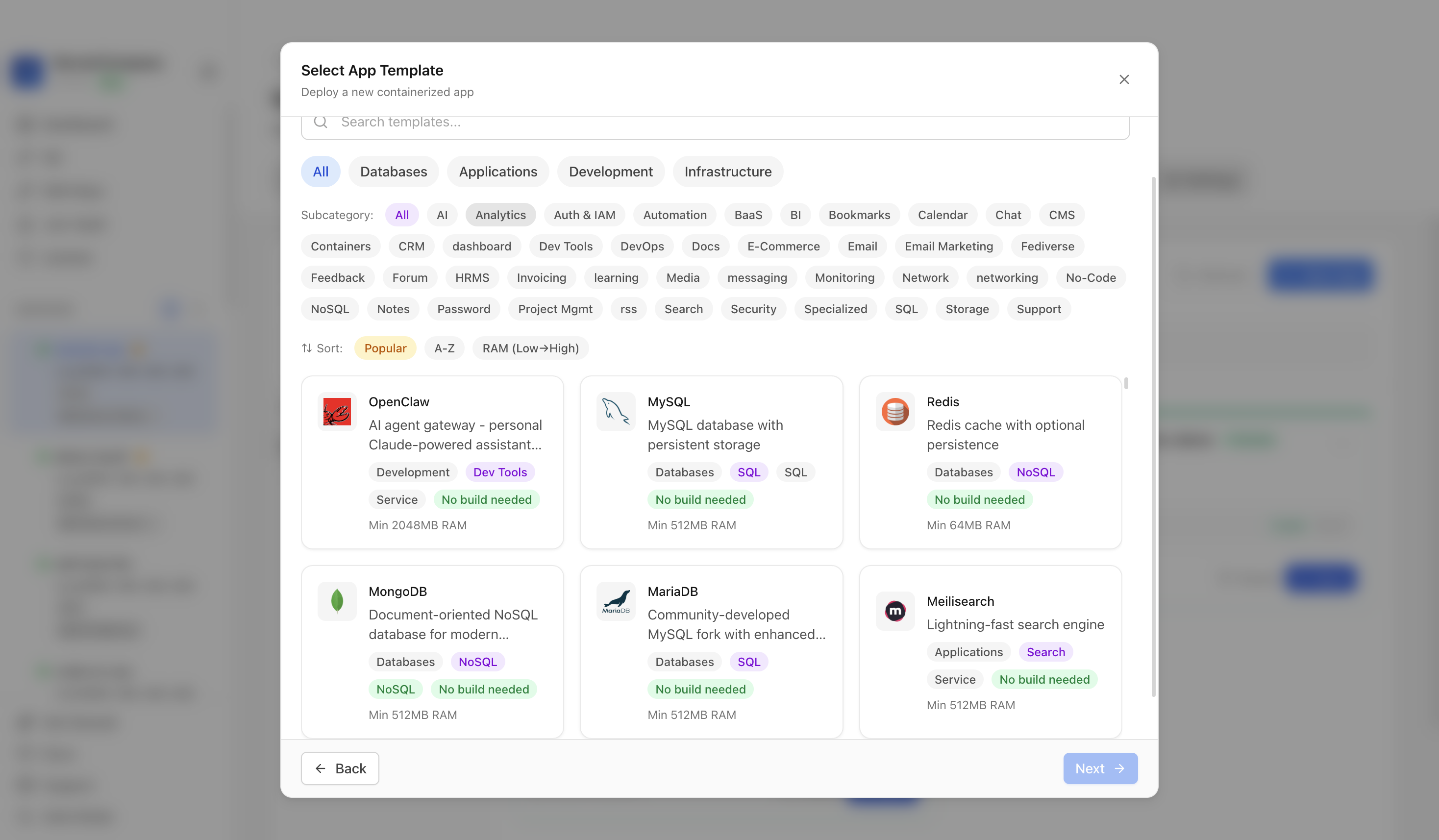Close the Select App Template dialog
Image resolution: width=1439 pixels, height=840 pixels.
pyautogui.click(x=1124, y=79)
